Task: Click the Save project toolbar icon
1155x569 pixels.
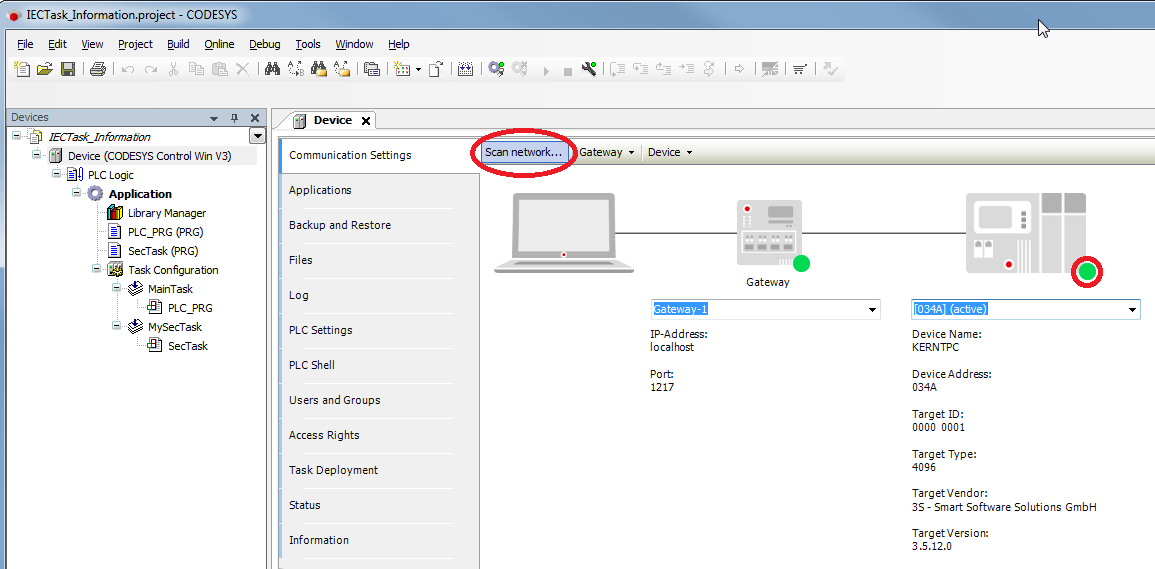Action: pos(68,69)
